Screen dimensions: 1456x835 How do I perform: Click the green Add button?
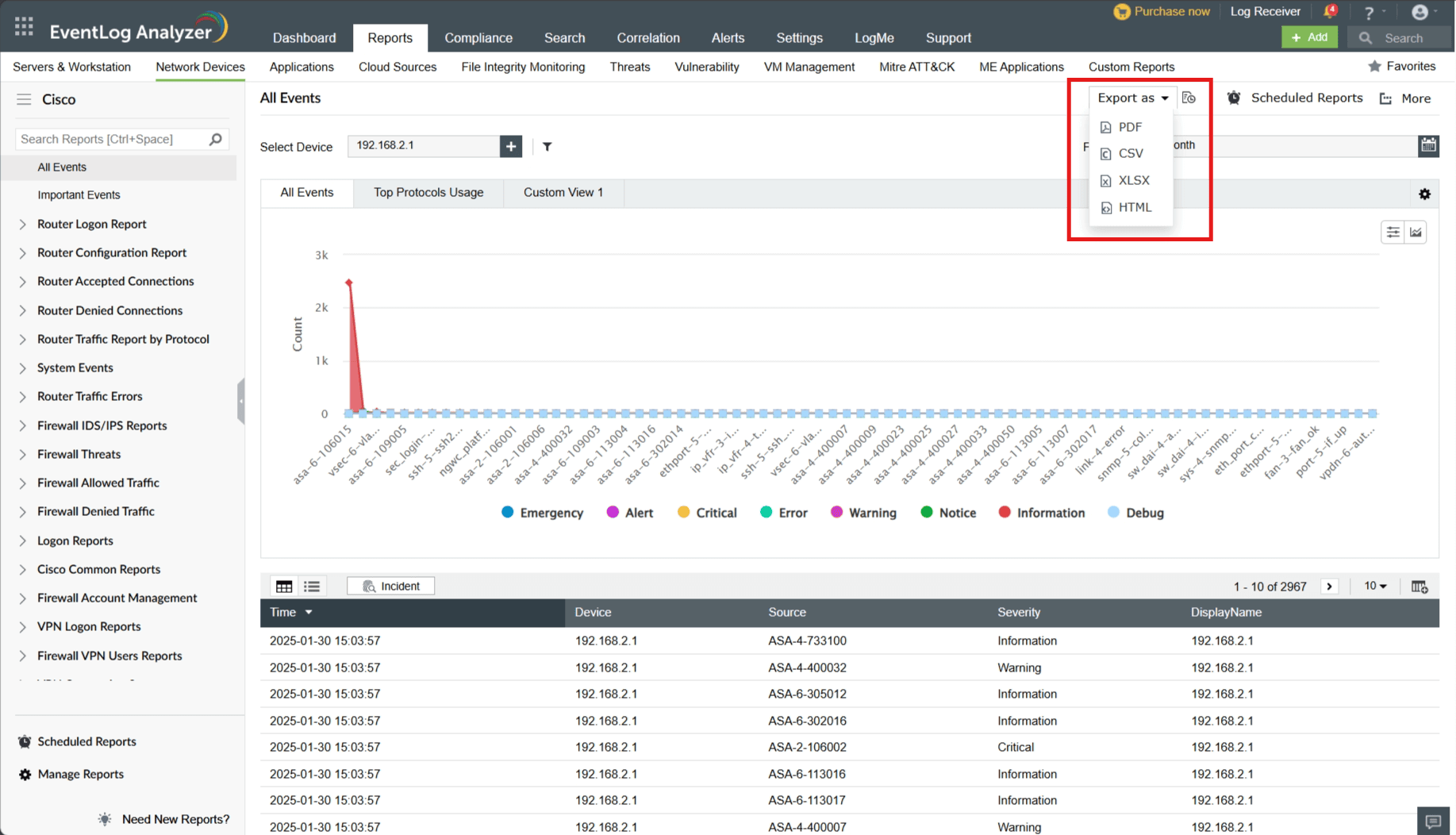click(1309, 37)
